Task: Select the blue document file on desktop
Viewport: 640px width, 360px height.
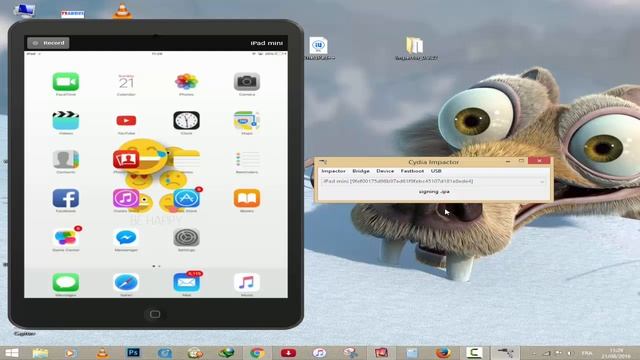Action: 318,46
